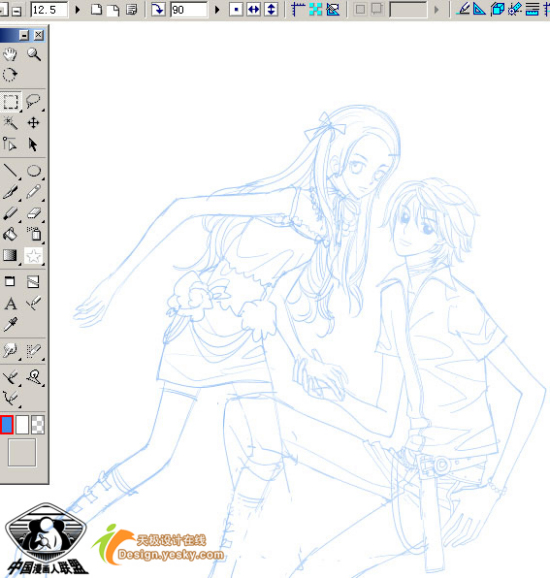The width and height of the screenshot is (550, 578).
Task: Minimize the floating tool palette
Action: click(x=24, y=35)
